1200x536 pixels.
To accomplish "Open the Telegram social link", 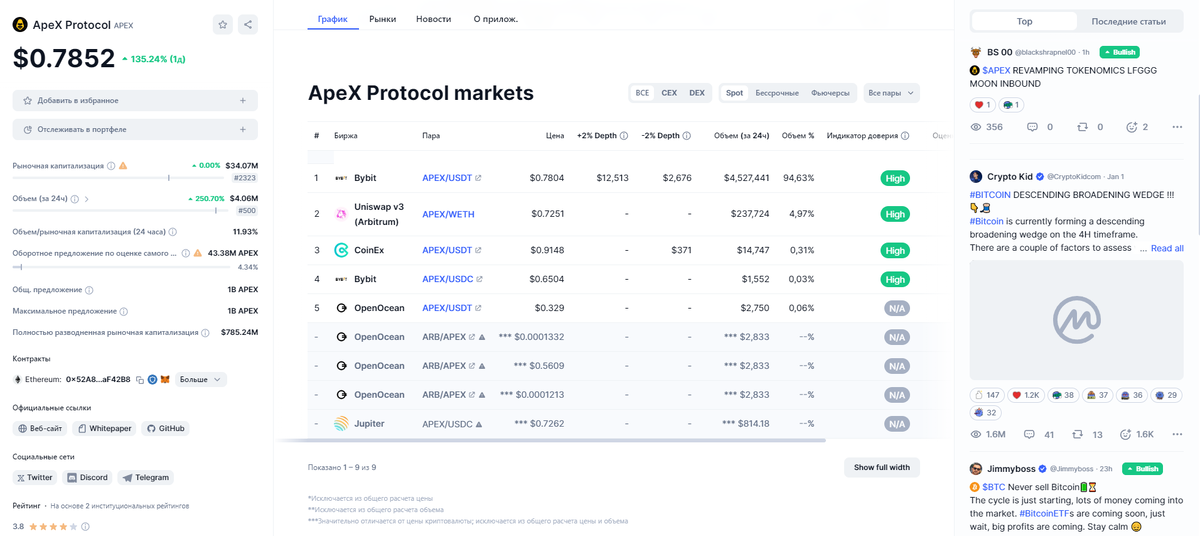I will (146, 478).
